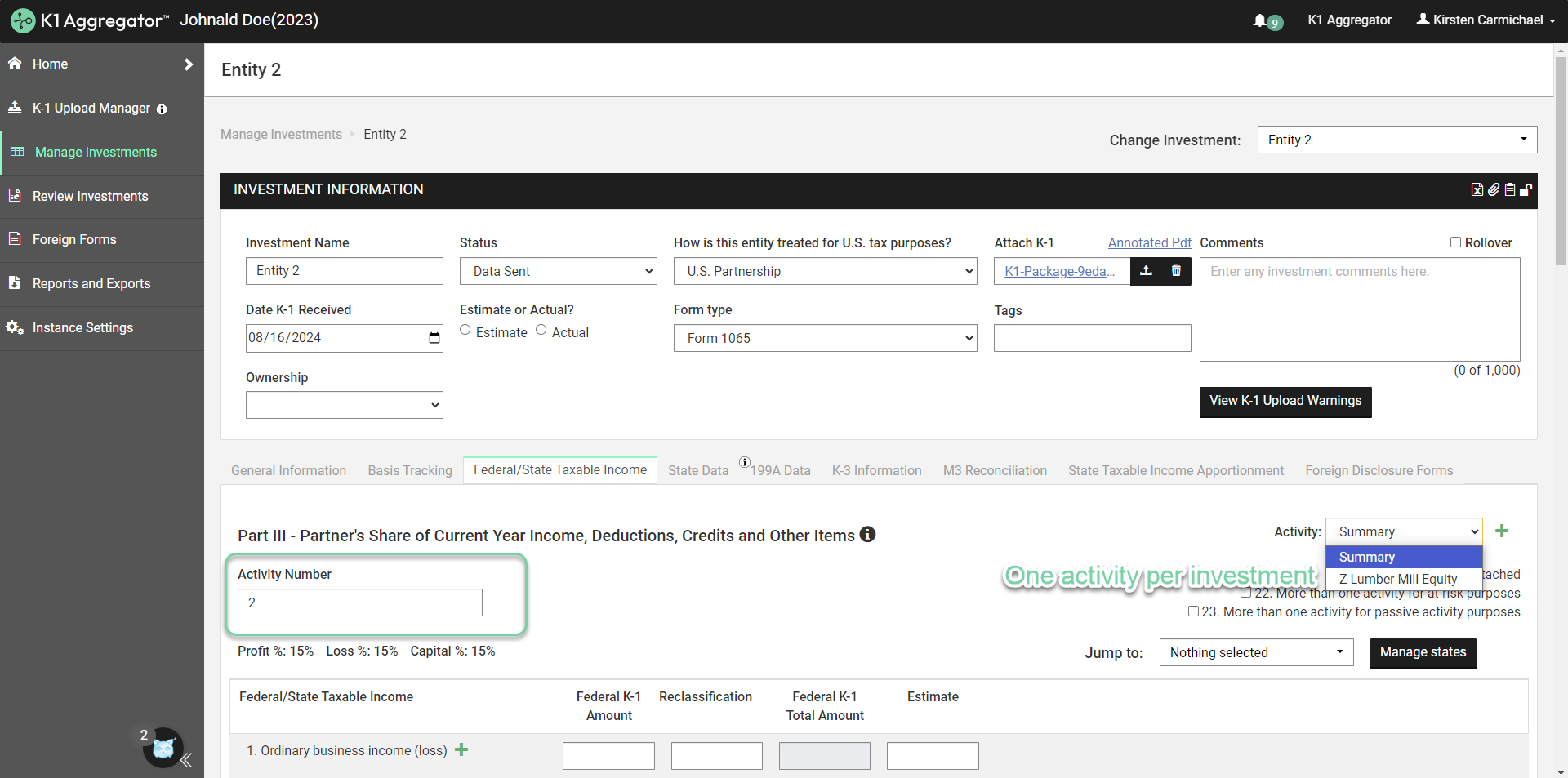This screenshot has height=778, width=1568.
Task: Click the unlock padlock icon
Action: coord(1526,189)
